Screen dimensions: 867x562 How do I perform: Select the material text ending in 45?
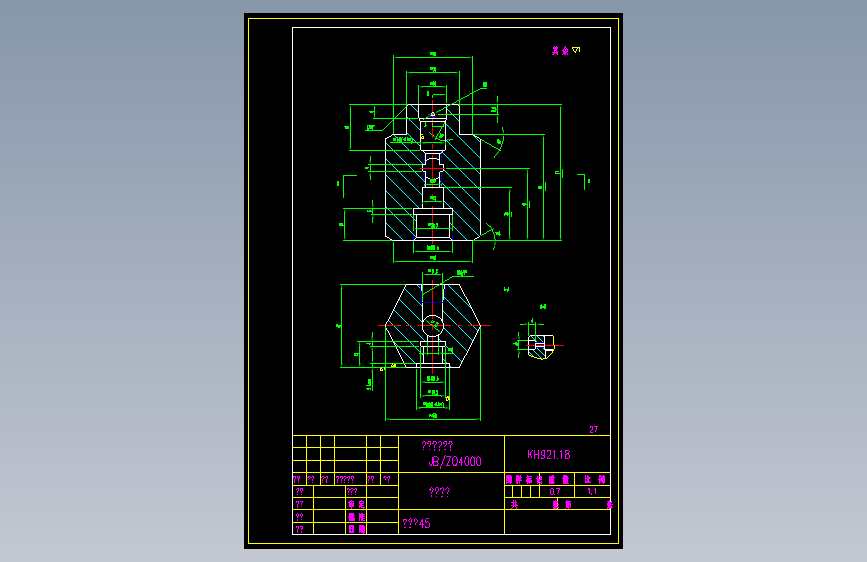[x=416, y=523]
